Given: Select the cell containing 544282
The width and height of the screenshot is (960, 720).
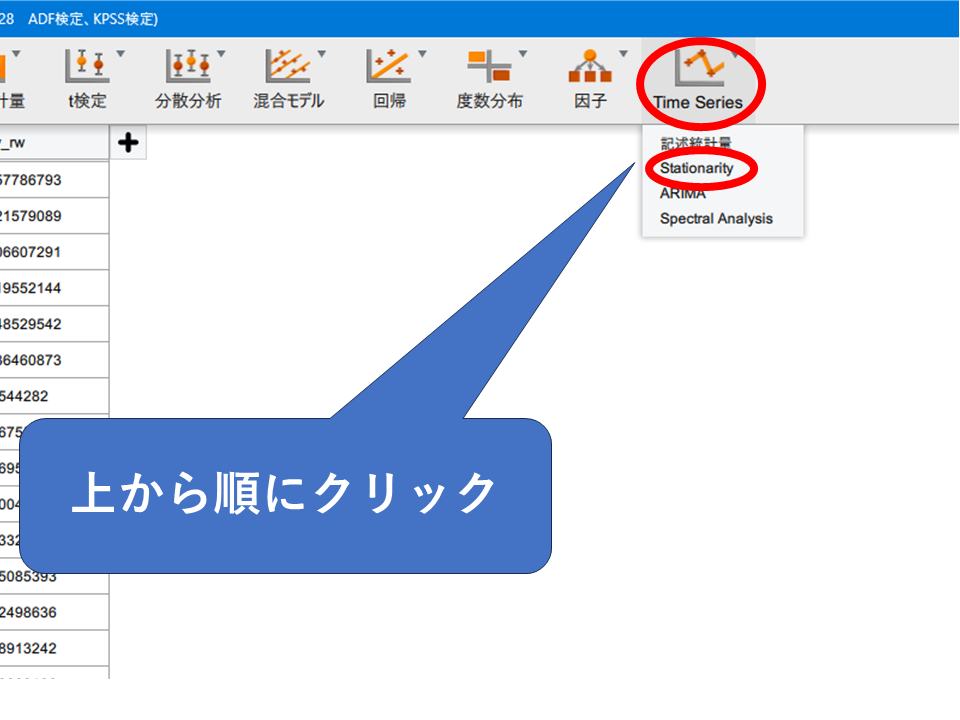Looking at the screenshot, I should (x=50, y=396).
